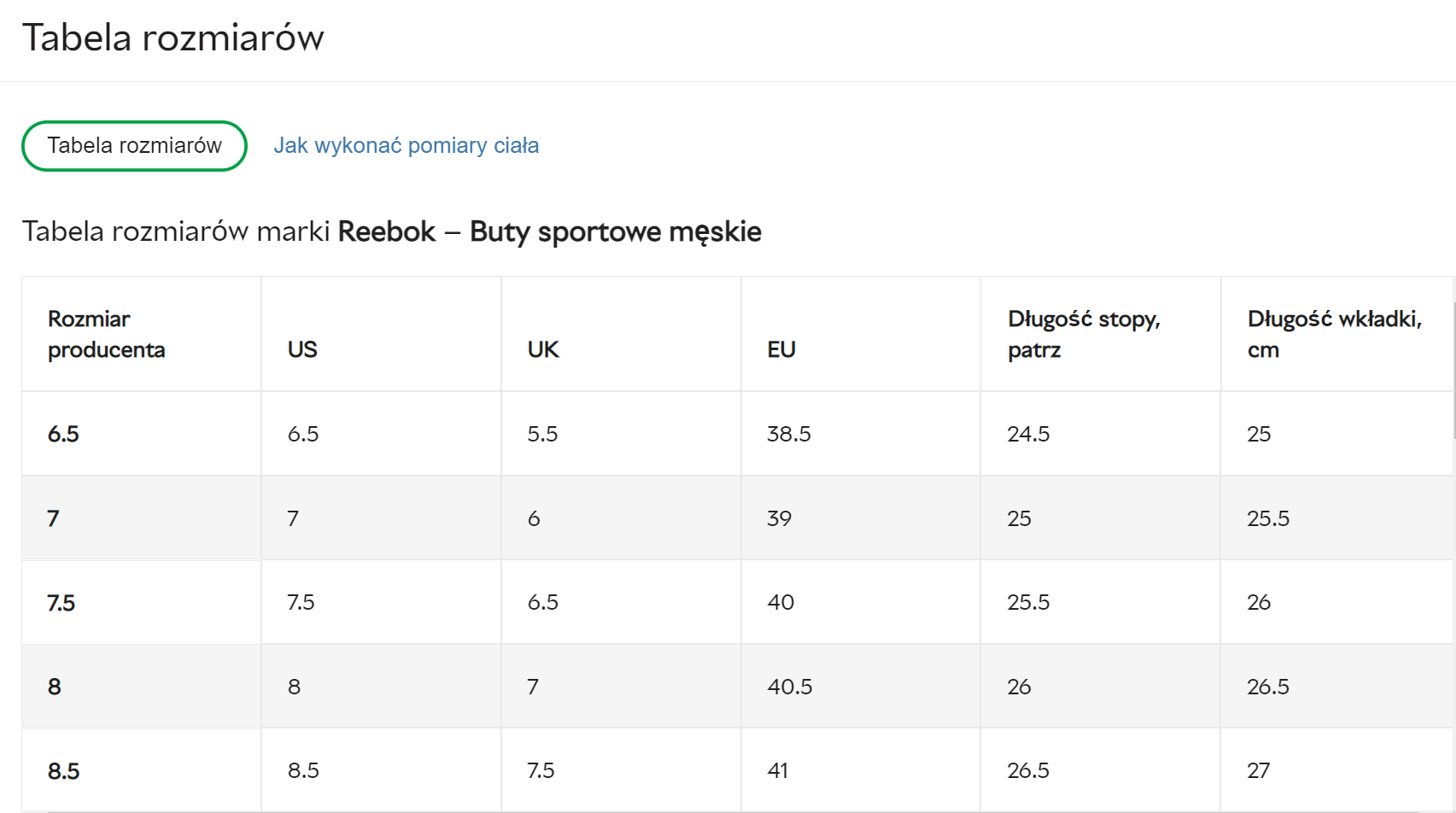Click the 24.5 foot length cell
This screenshot has height=813, width=1456.
1028,434
